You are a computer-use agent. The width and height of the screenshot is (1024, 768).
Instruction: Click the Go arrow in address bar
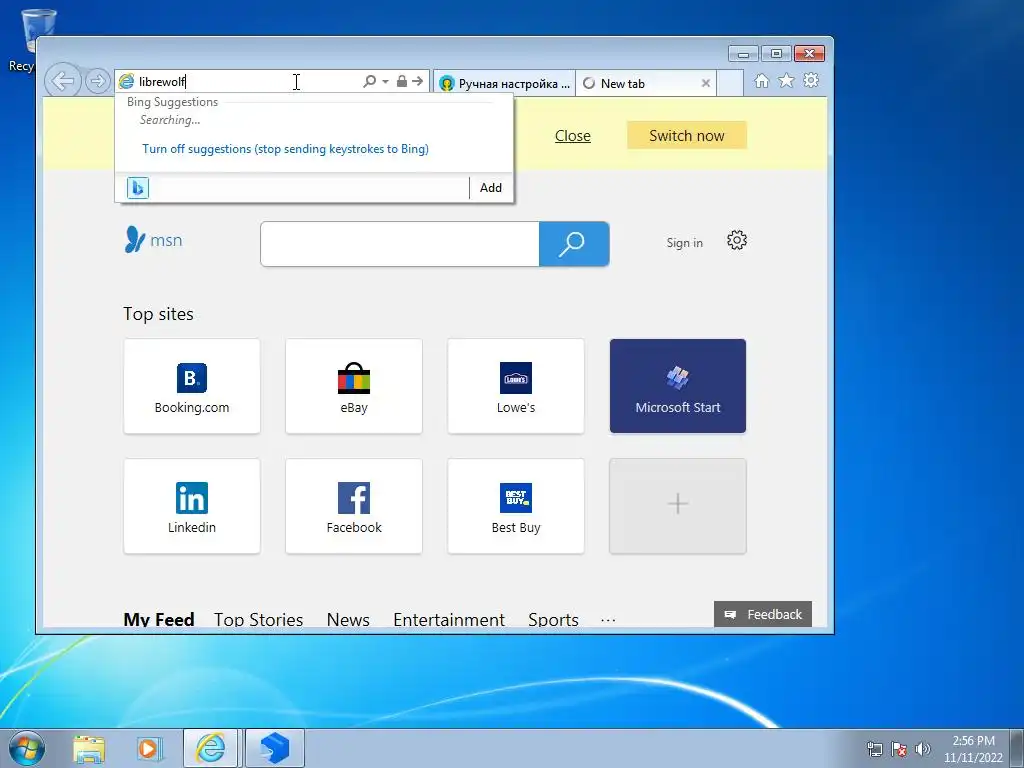click(x=417, y=81)
